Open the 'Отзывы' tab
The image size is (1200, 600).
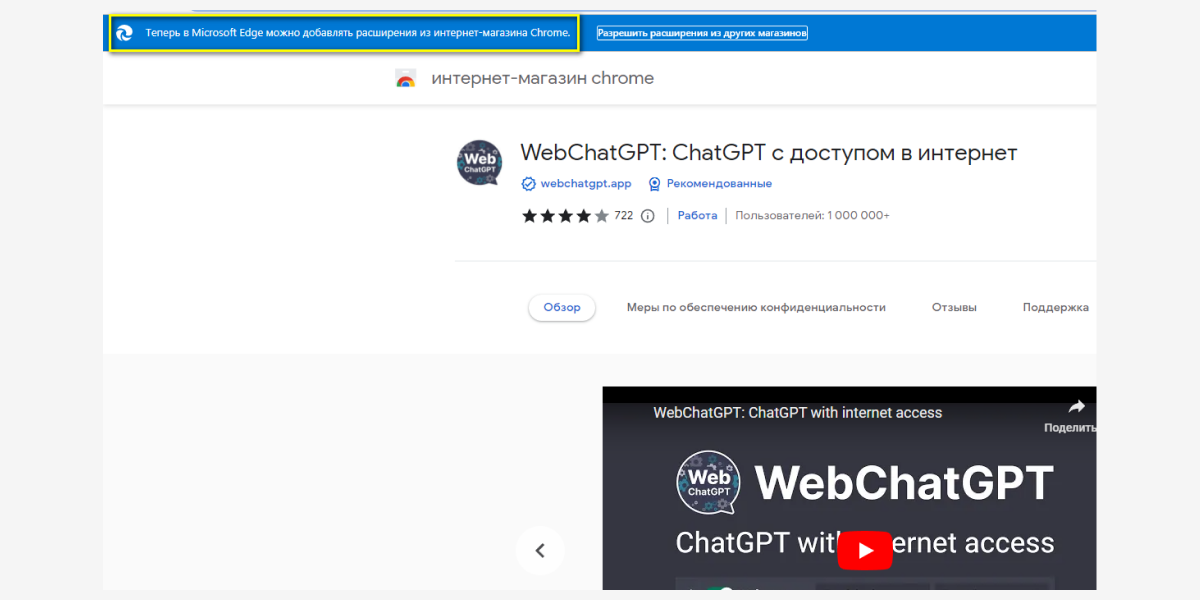pyautogui.click(x=954, y=308)
